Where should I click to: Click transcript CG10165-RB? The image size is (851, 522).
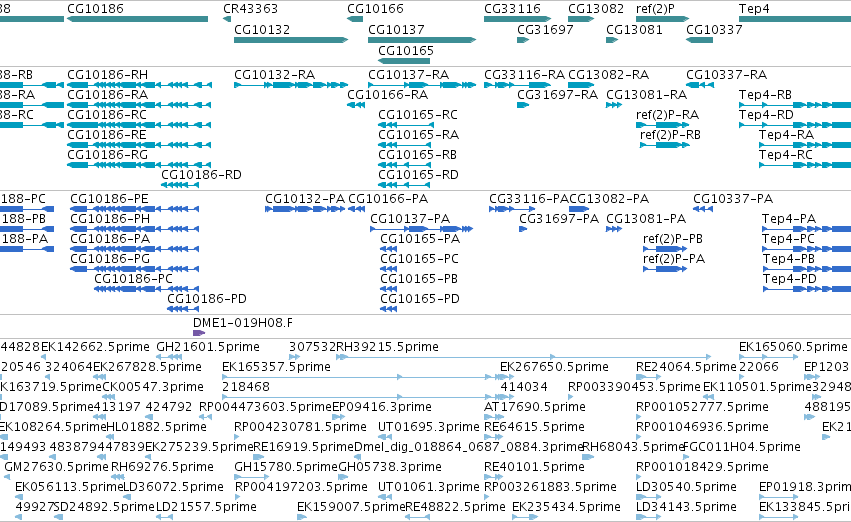pyautogui.click(x=404, y=165)
